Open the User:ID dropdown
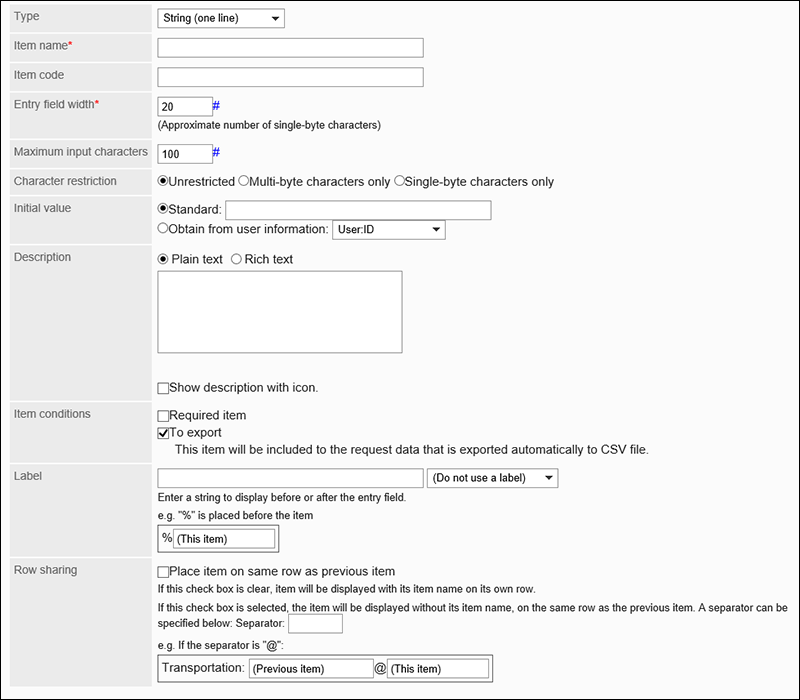 pos(389,230)
